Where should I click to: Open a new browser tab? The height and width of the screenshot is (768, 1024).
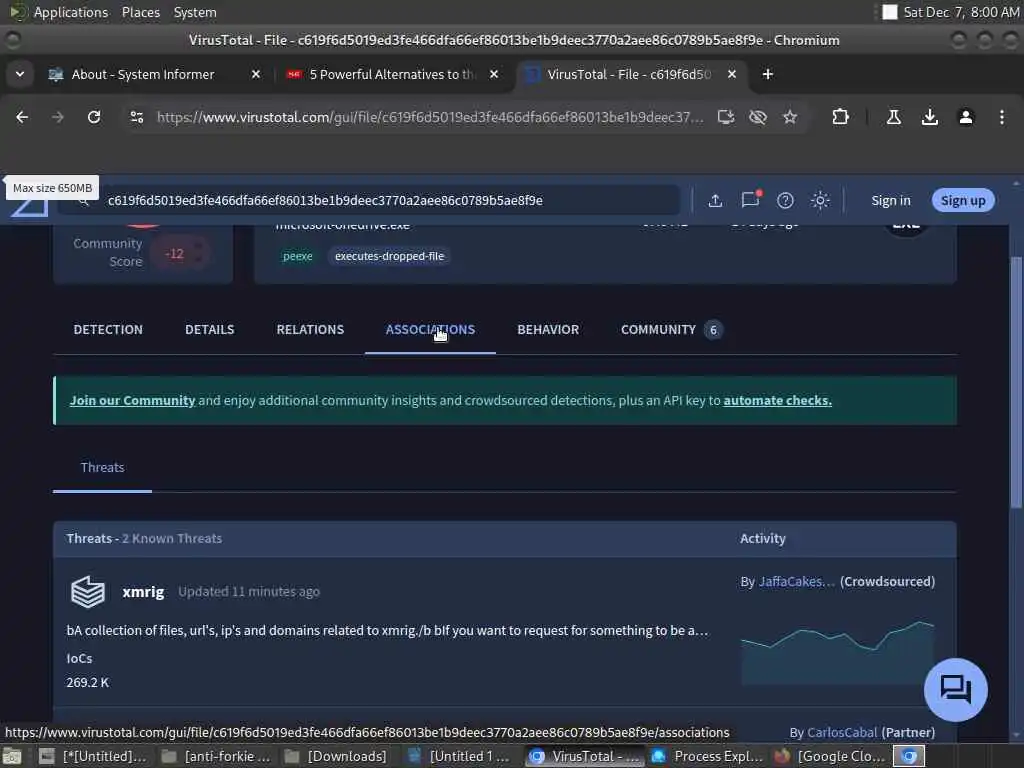point(768,74)
